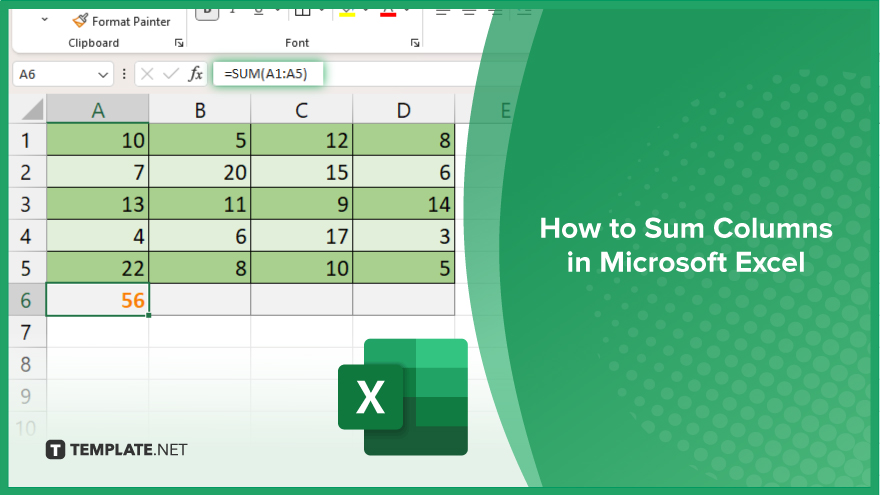Screen dimensions: 880x495
Task: Expand the Name Box dropdown arrow
Action: [x=103, y=75]
